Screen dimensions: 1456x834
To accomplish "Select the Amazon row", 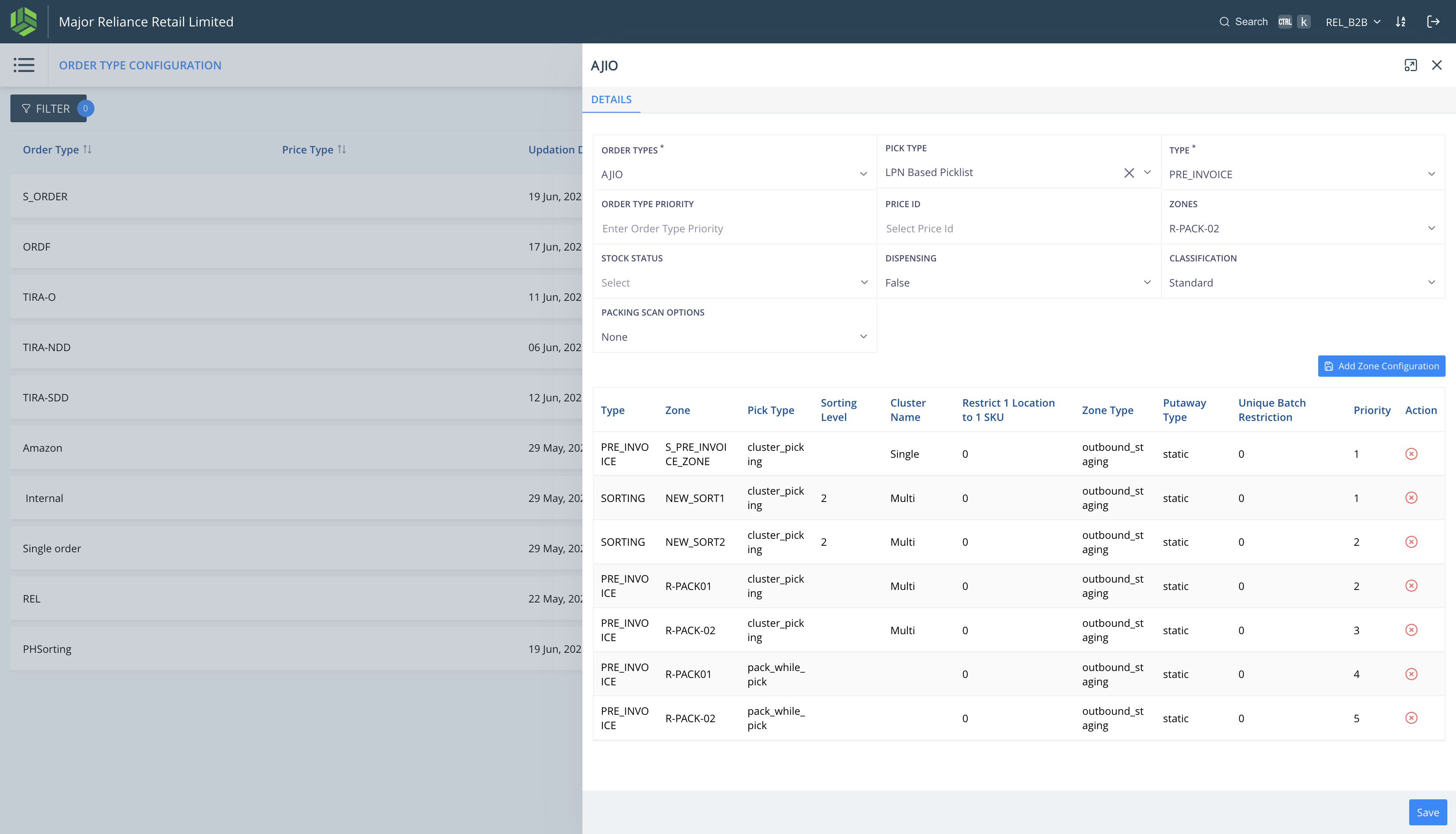I will pyautogui.click(x=296, y=448).
